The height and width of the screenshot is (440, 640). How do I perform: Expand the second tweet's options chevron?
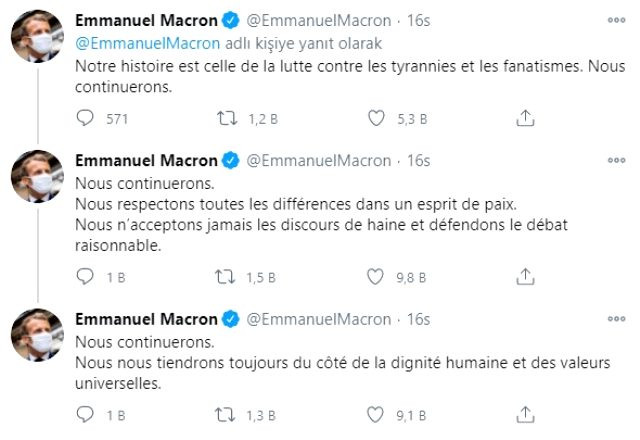tap(615, 160)
